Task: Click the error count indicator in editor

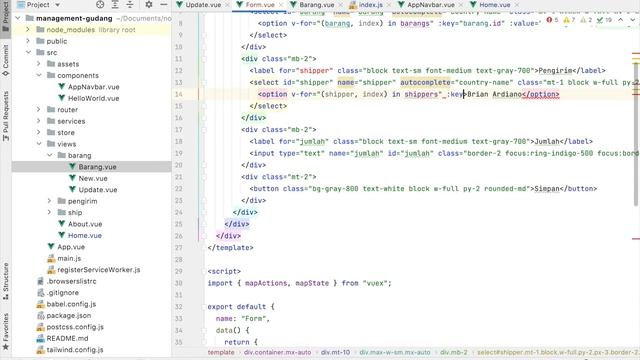Action: pyautogui.click(x=552, y=20)
